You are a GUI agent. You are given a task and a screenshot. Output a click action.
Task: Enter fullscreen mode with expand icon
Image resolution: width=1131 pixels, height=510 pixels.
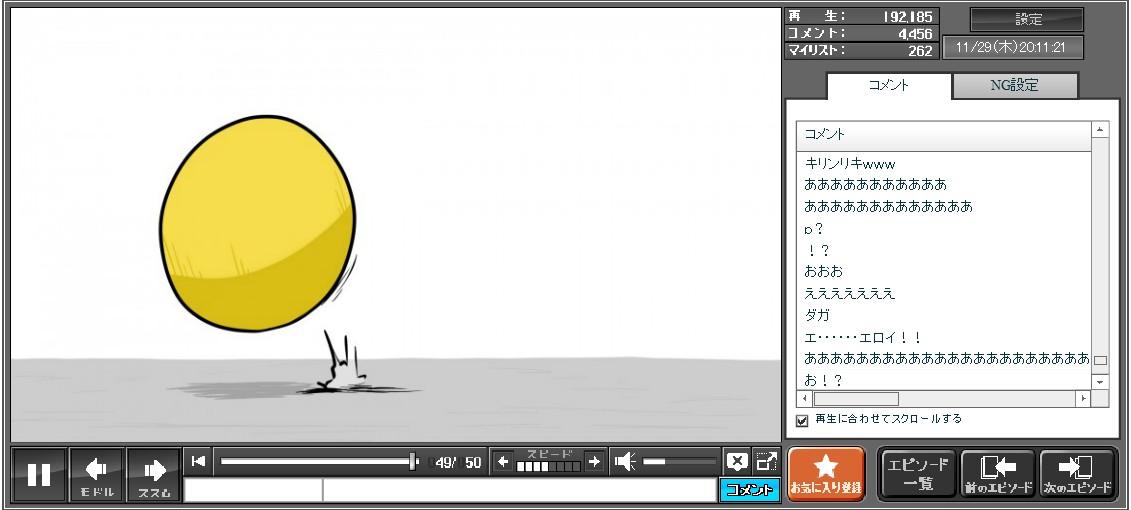pyautogui.click(x=766, y=462)
